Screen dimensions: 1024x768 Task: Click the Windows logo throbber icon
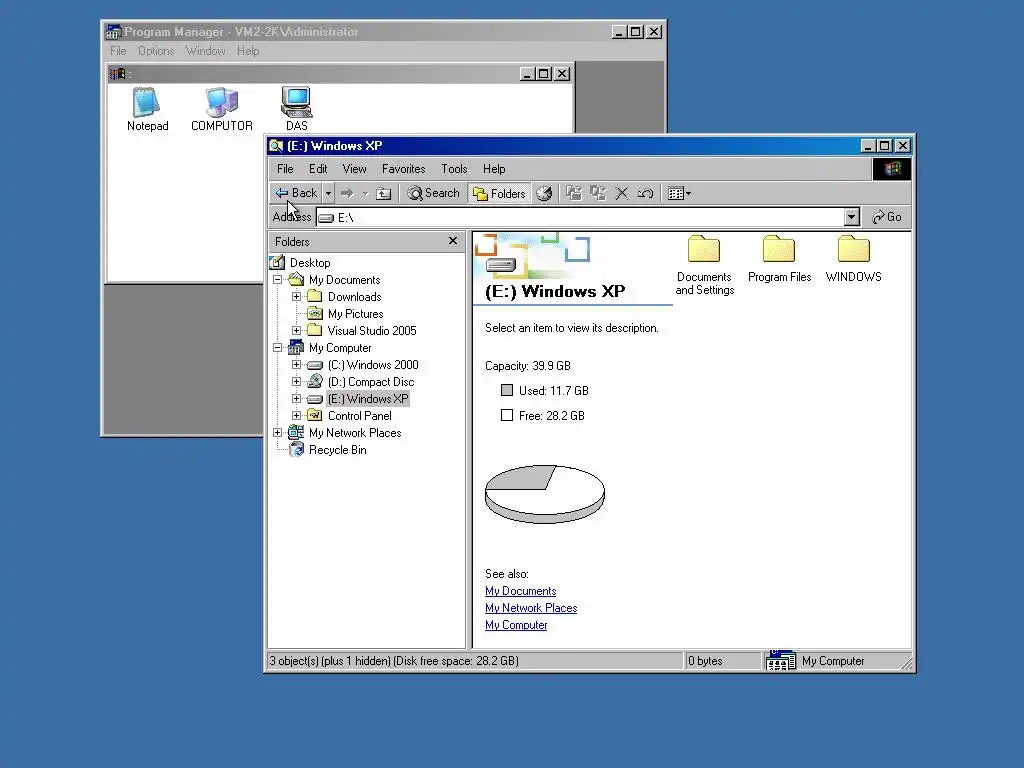[x=891, y=169]
